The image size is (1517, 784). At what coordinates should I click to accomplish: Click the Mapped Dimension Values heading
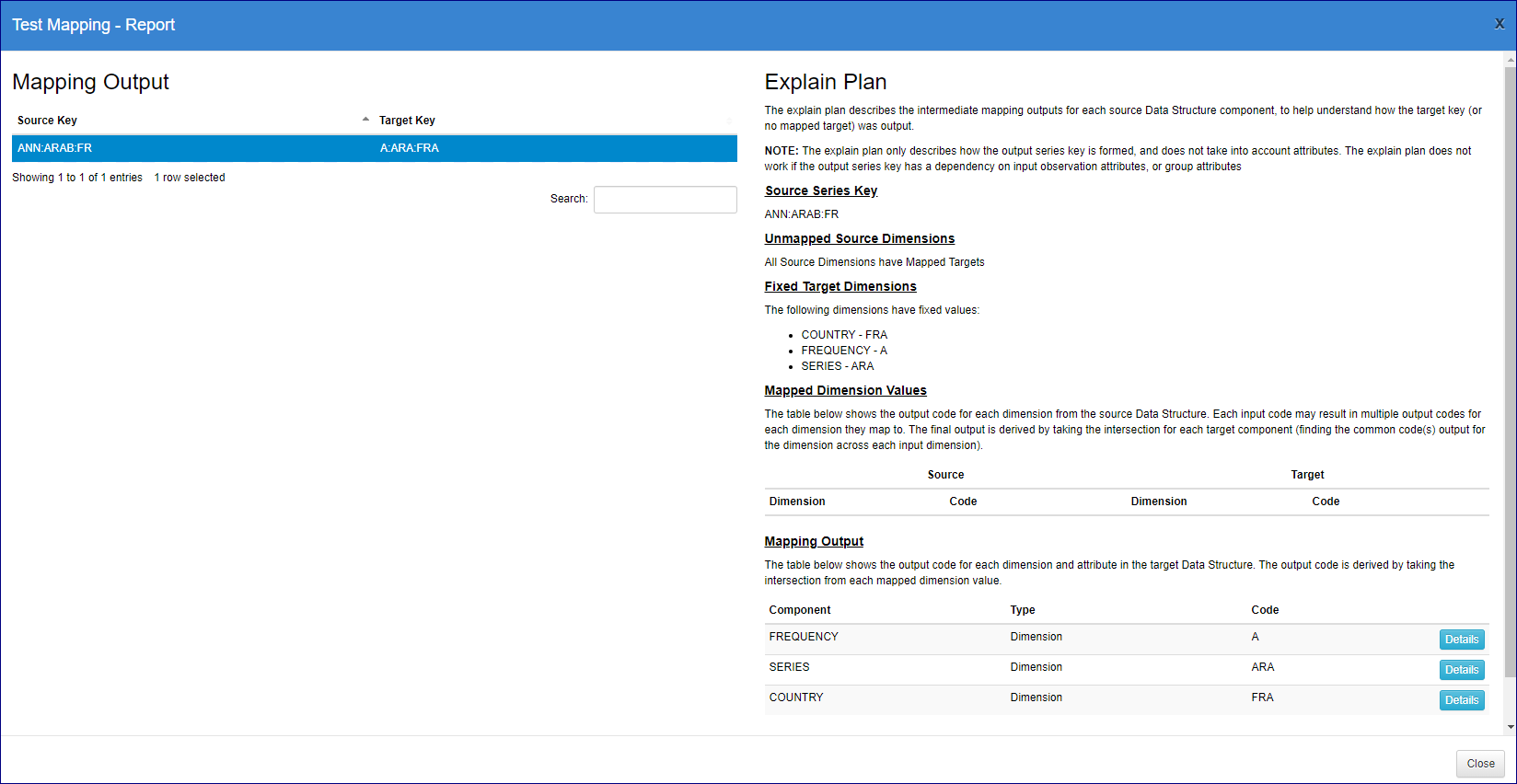pyautogui.click(x=845, y=390)
